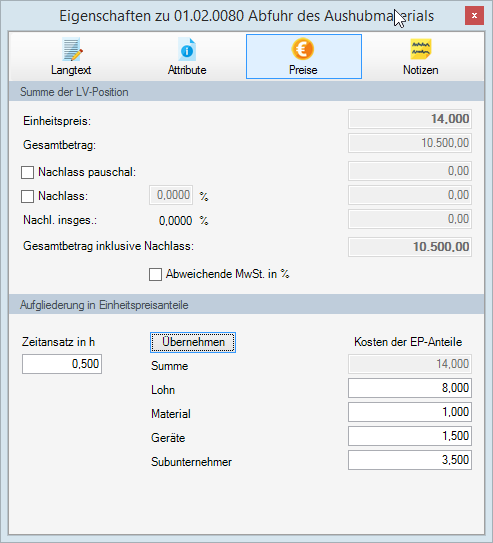Click the dialog title bar text

[x=246, y=16]
